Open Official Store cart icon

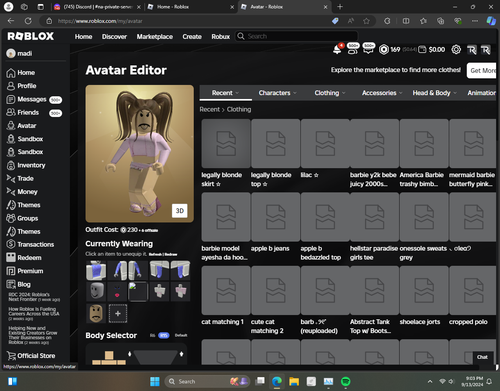[11, 356]
